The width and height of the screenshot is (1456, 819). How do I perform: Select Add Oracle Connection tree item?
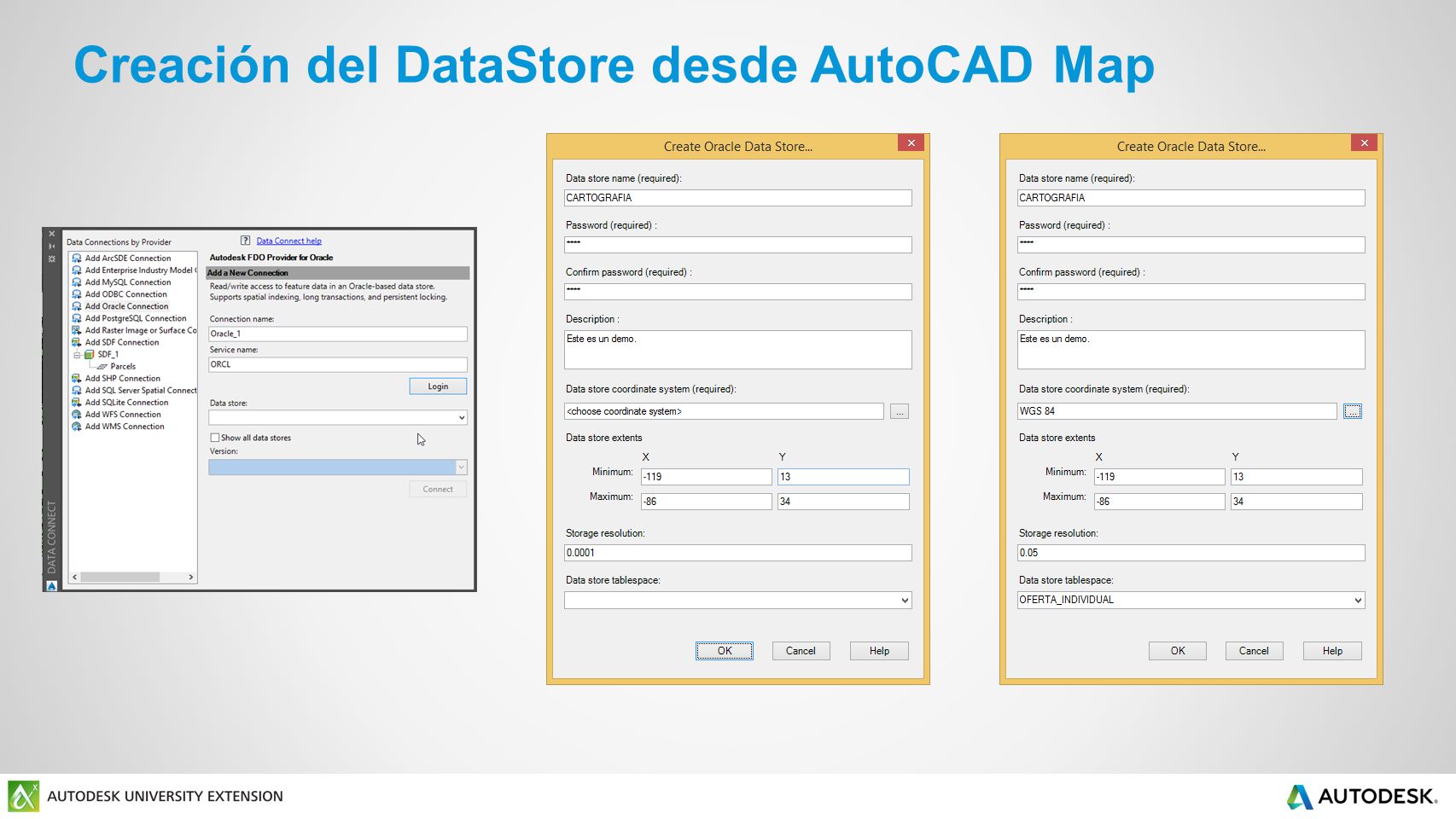coord(126,305)
